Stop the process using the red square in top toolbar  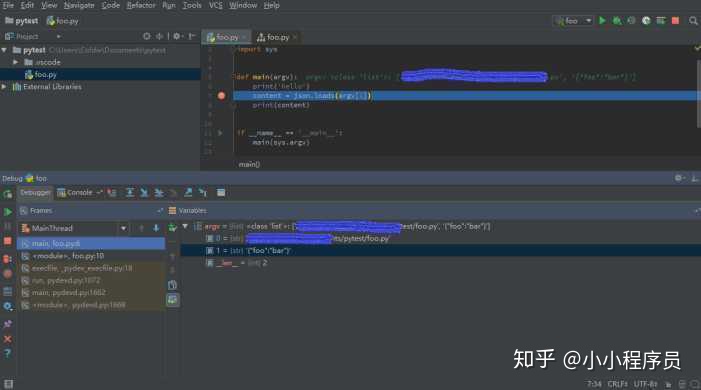676,21
